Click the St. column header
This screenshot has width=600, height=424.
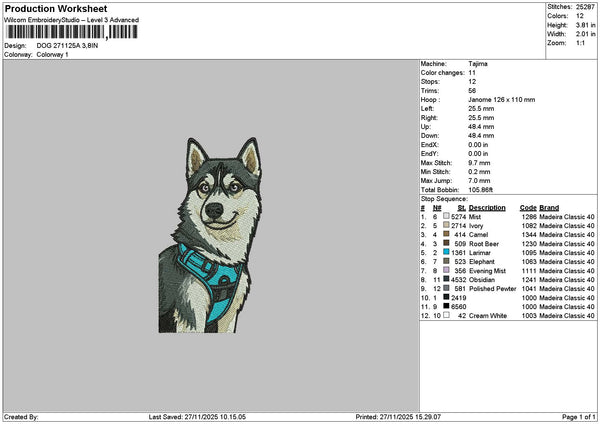[462, 208]
